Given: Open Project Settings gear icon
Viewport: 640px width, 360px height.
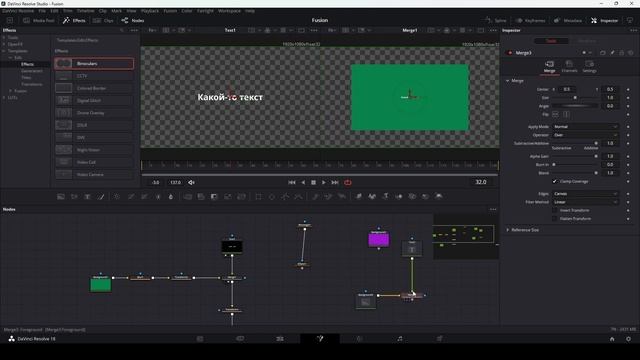Looking at the screenshot, I should click(x=628, y=339).
